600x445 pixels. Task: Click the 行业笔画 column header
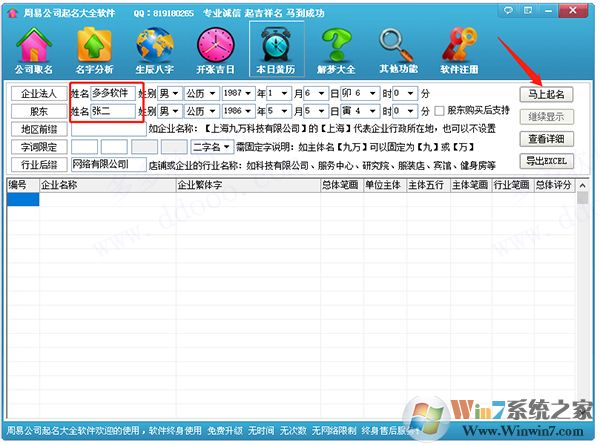pos(513,185)
